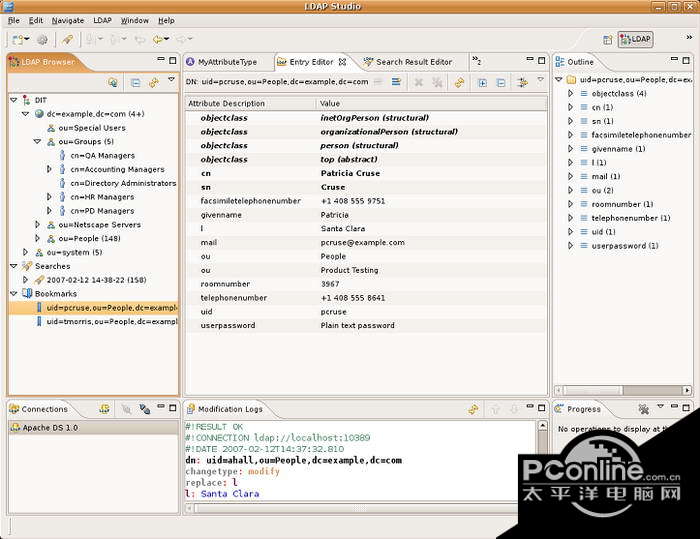Click the New wizard toolbar icon
Viewport: 700px width, 539px height.
click(x=19, y=39)
